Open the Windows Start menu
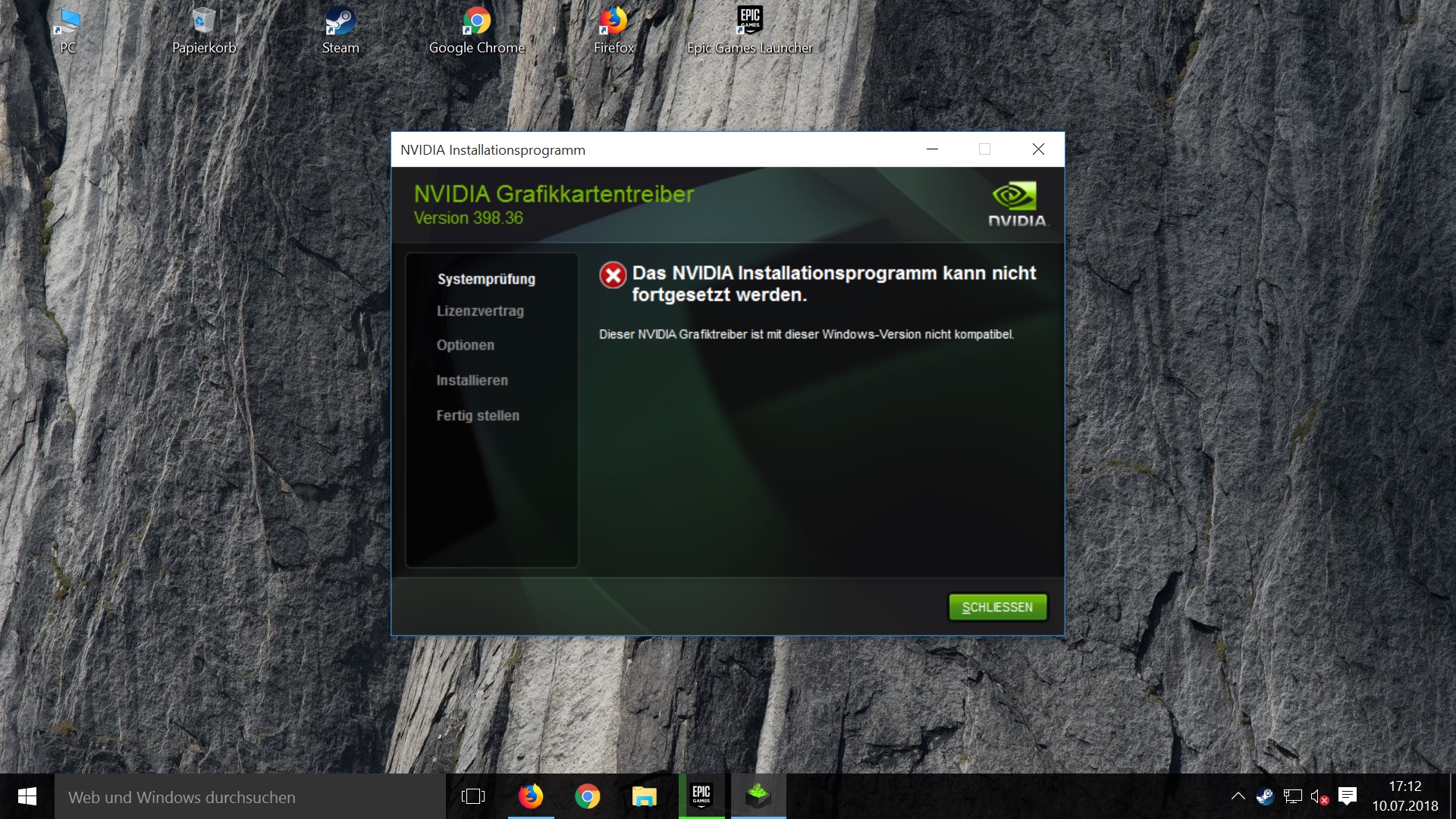 (x=27, y=796)
